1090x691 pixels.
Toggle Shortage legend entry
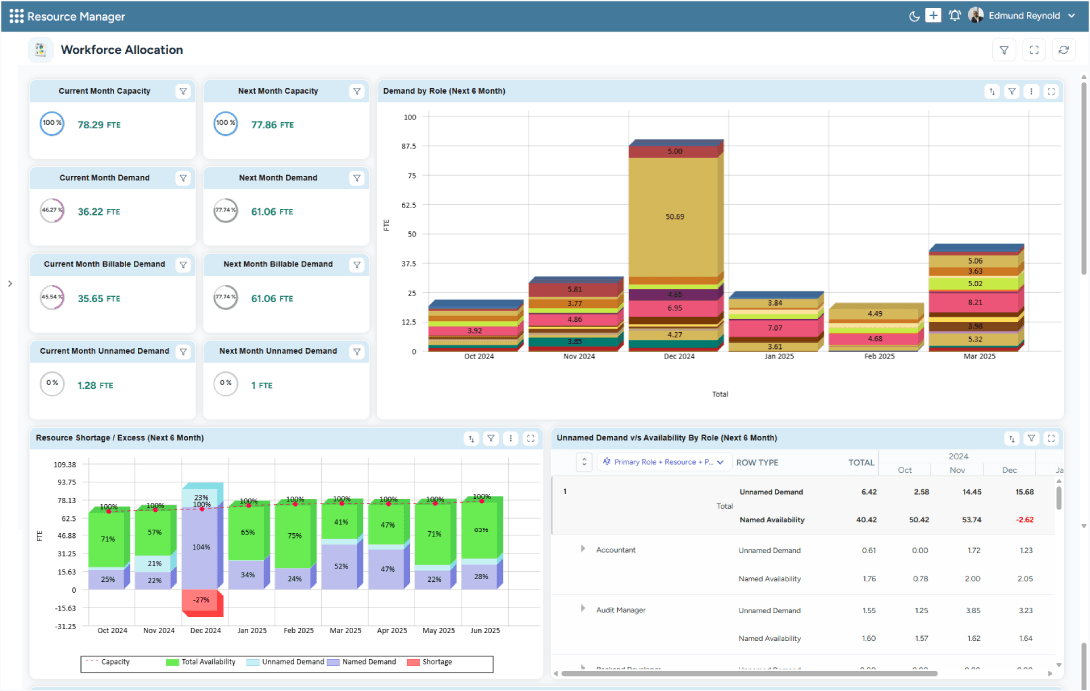430,662
